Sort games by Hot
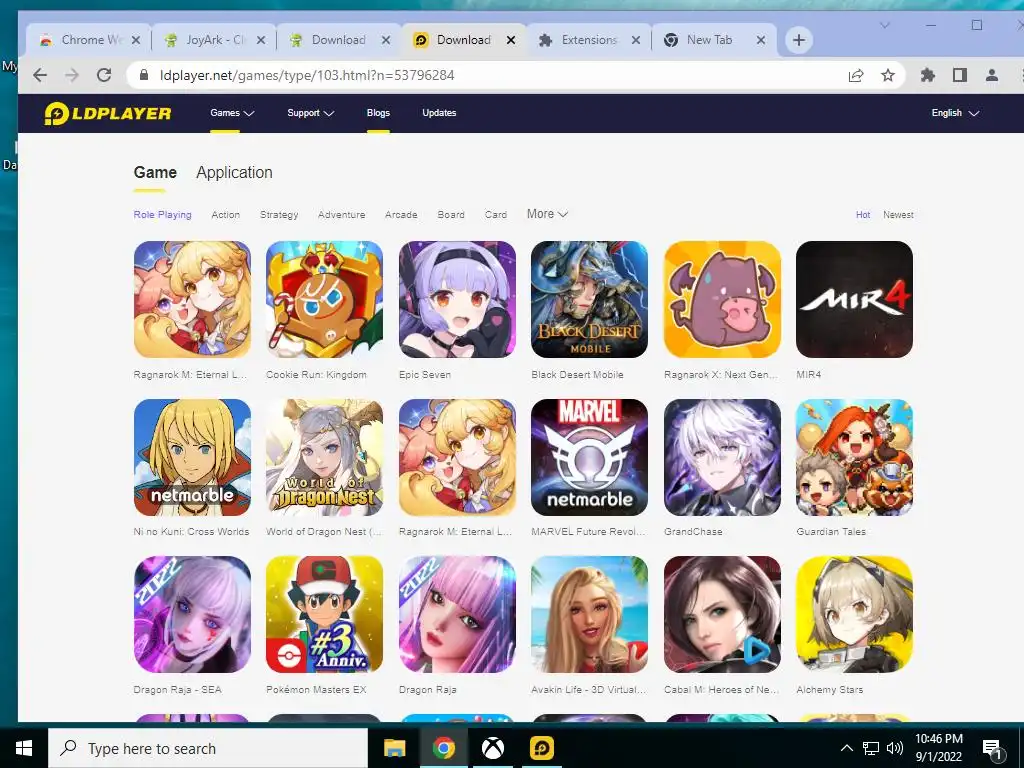The height and width of the screenshot is (768, 1024). click(863, 214)
